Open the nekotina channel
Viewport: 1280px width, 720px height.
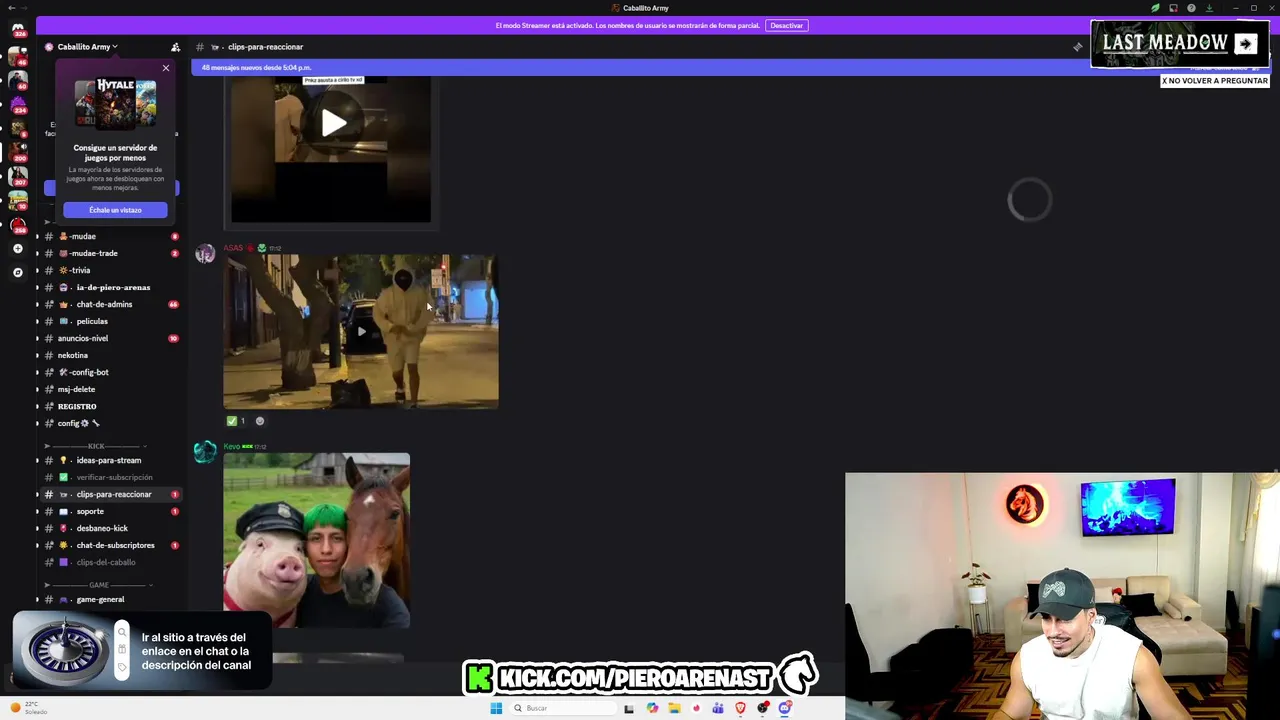[110, 355]
